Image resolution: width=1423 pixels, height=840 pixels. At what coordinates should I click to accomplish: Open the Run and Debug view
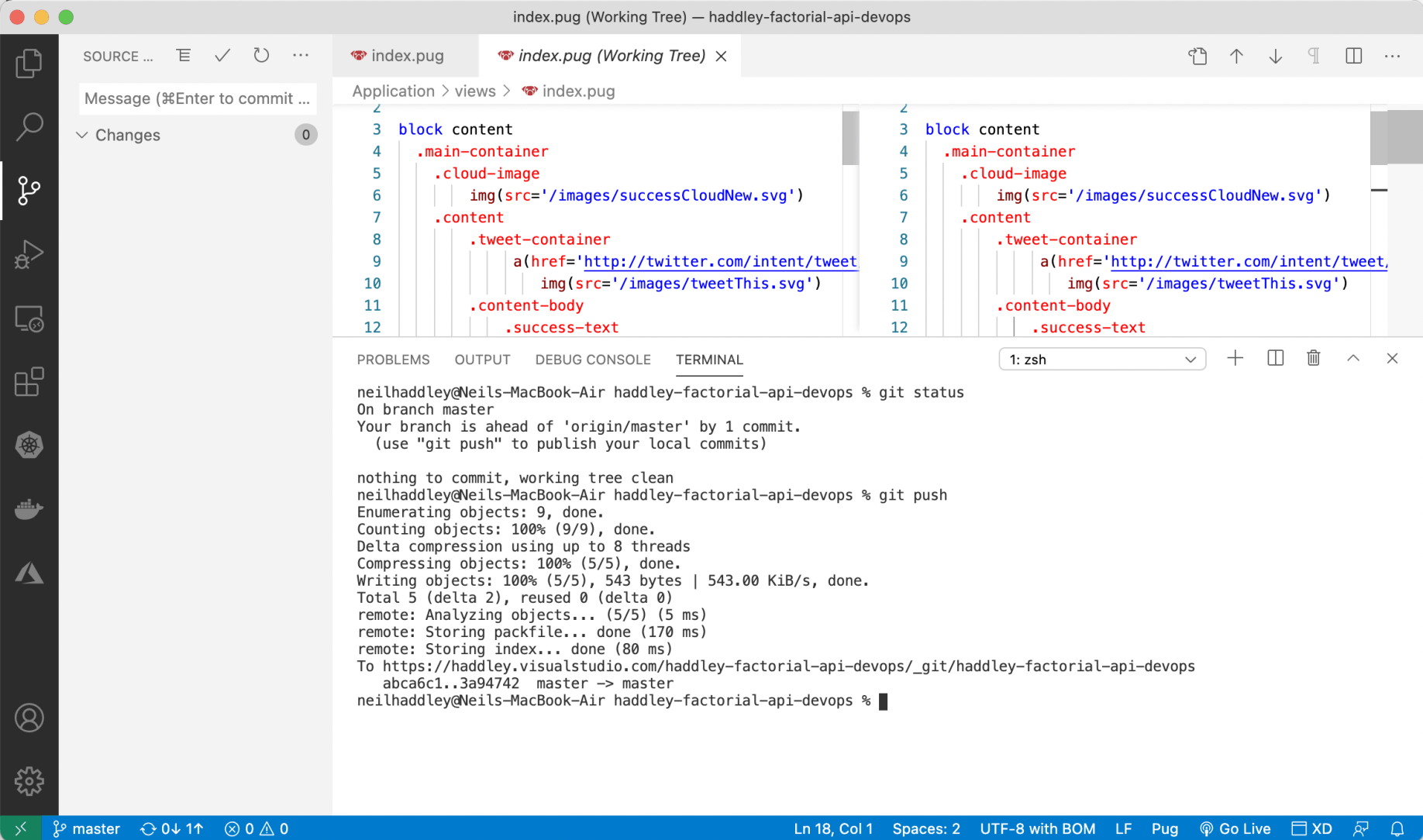(x=29, y=254)
